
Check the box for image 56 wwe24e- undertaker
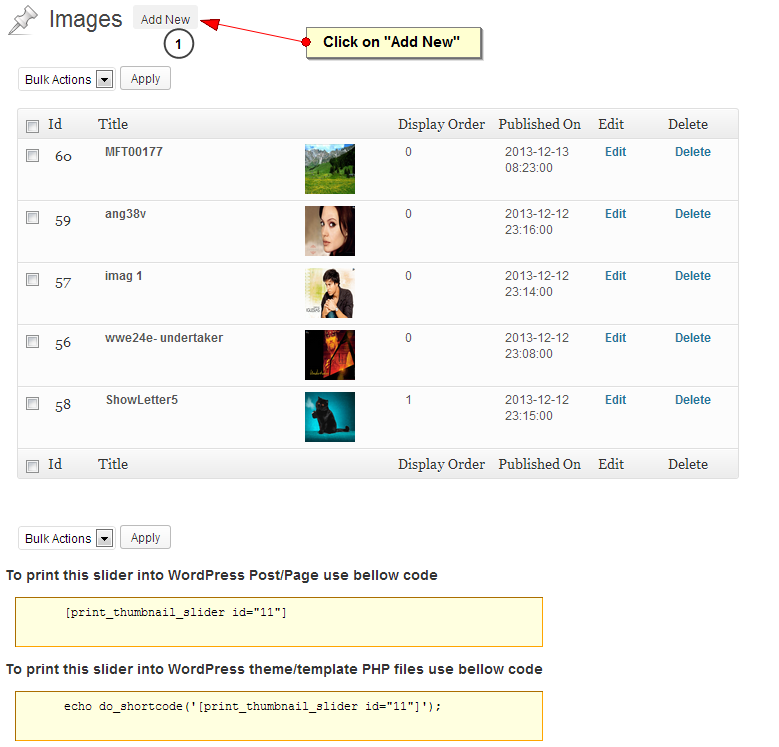32,342
